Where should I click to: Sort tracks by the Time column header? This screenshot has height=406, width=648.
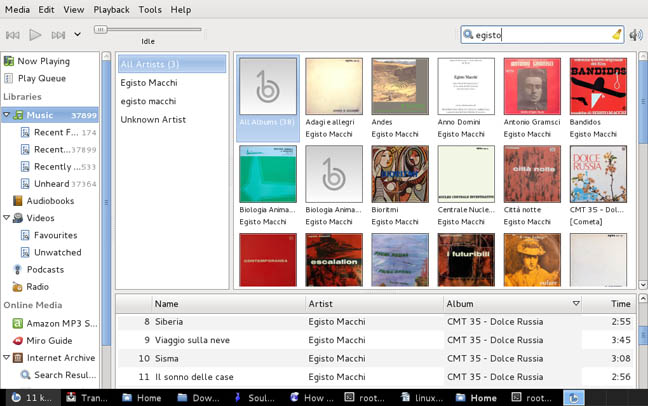pyautogui.click(x=608, y=304)
